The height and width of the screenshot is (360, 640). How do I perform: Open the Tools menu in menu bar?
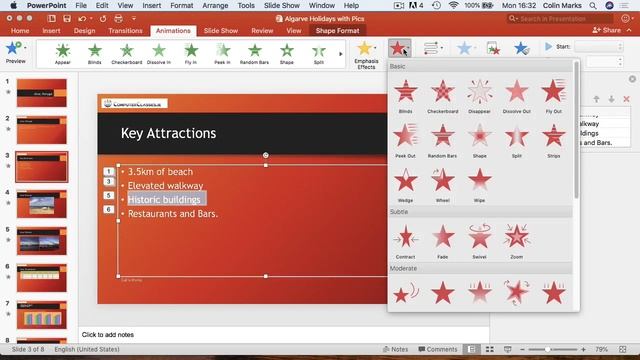[246, 6]
